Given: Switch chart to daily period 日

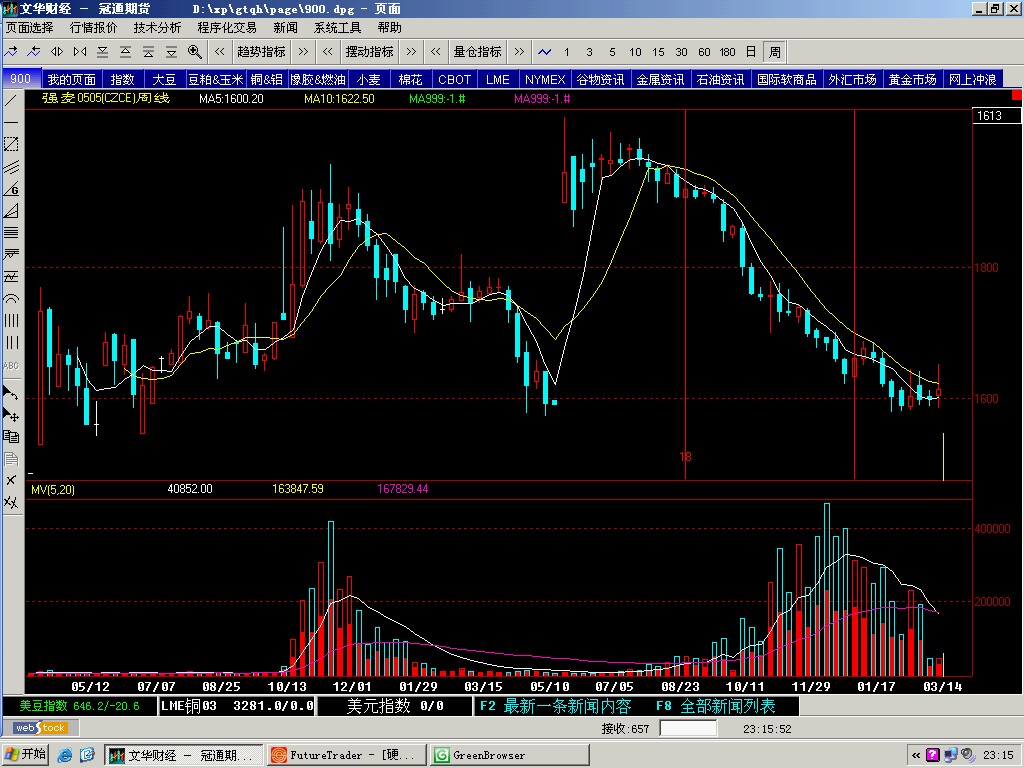Looking at the screenshot, I should click(751, 52).
